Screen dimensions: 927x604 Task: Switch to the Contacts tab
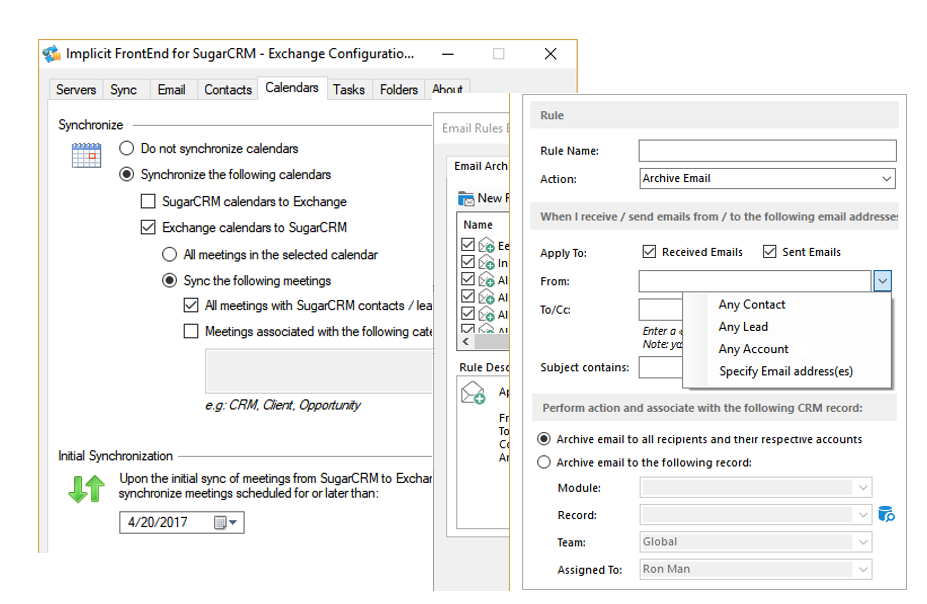[x=228, y=89]
